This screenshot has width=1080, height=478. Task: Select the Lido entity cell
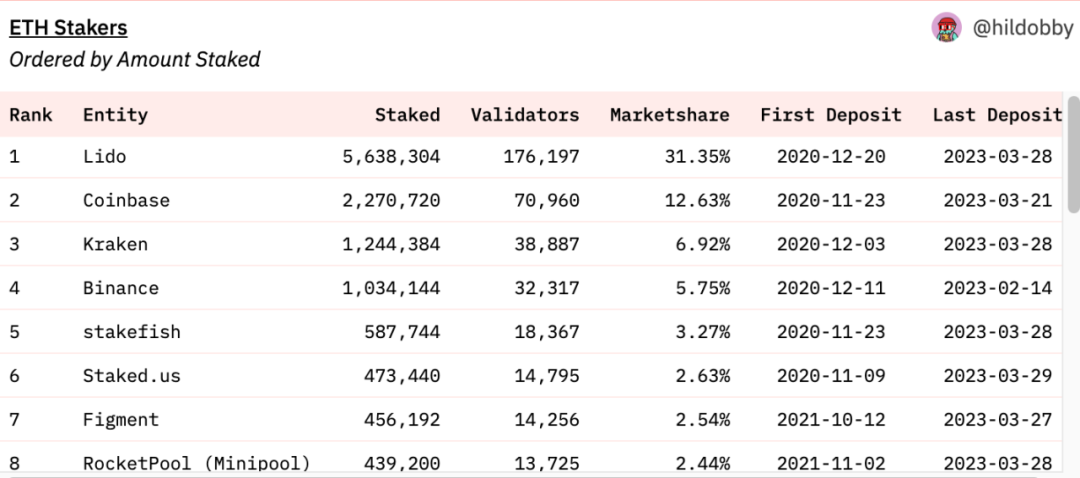[x=104, y=157]
